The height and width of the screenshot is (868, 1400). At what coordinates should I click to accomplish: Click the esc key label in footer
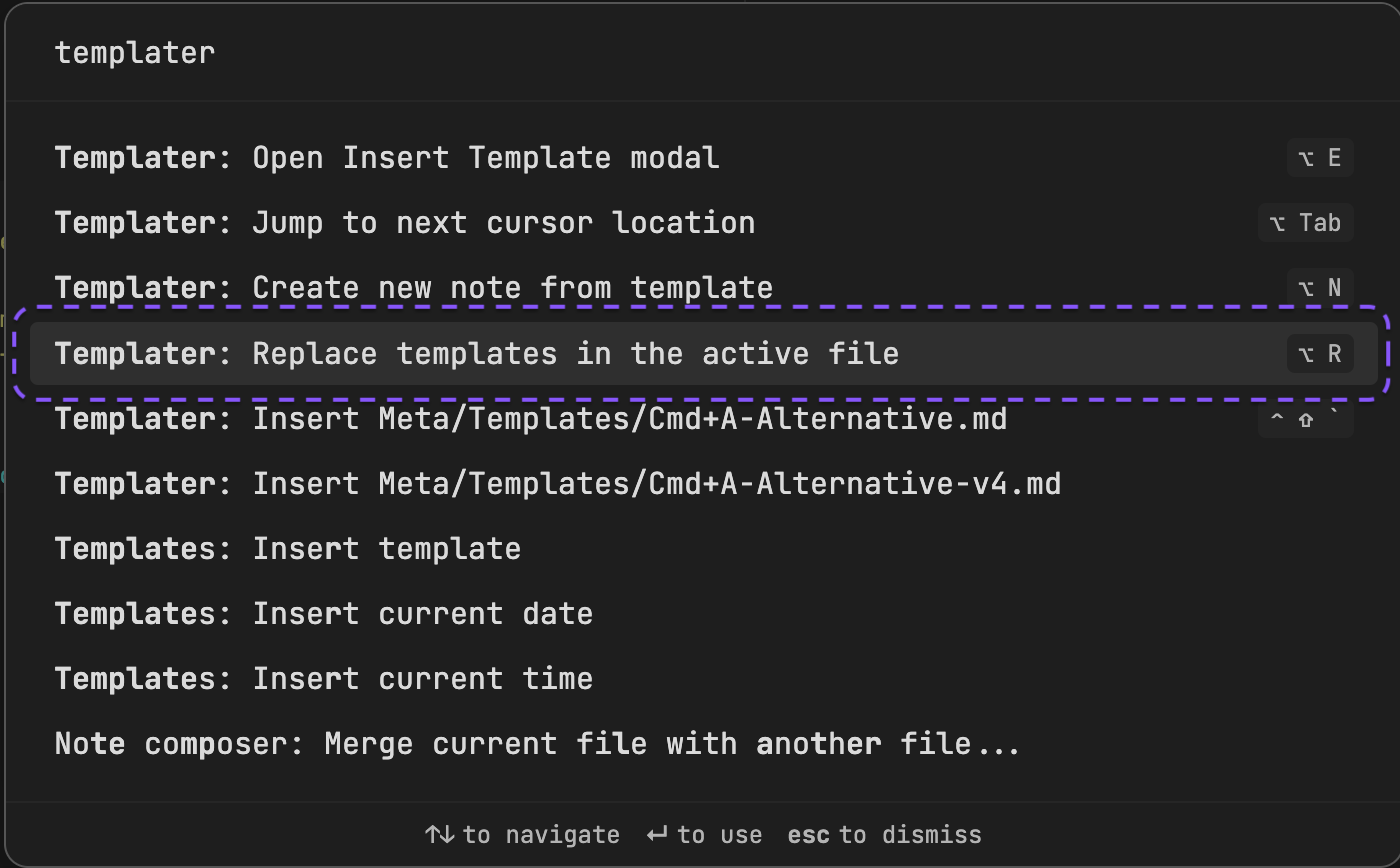coord(808,834)
